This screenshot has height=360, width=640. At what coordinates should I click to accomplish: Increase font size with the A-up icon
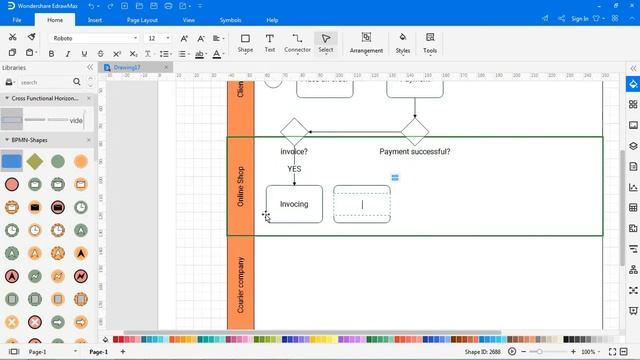tap(184, 38)
